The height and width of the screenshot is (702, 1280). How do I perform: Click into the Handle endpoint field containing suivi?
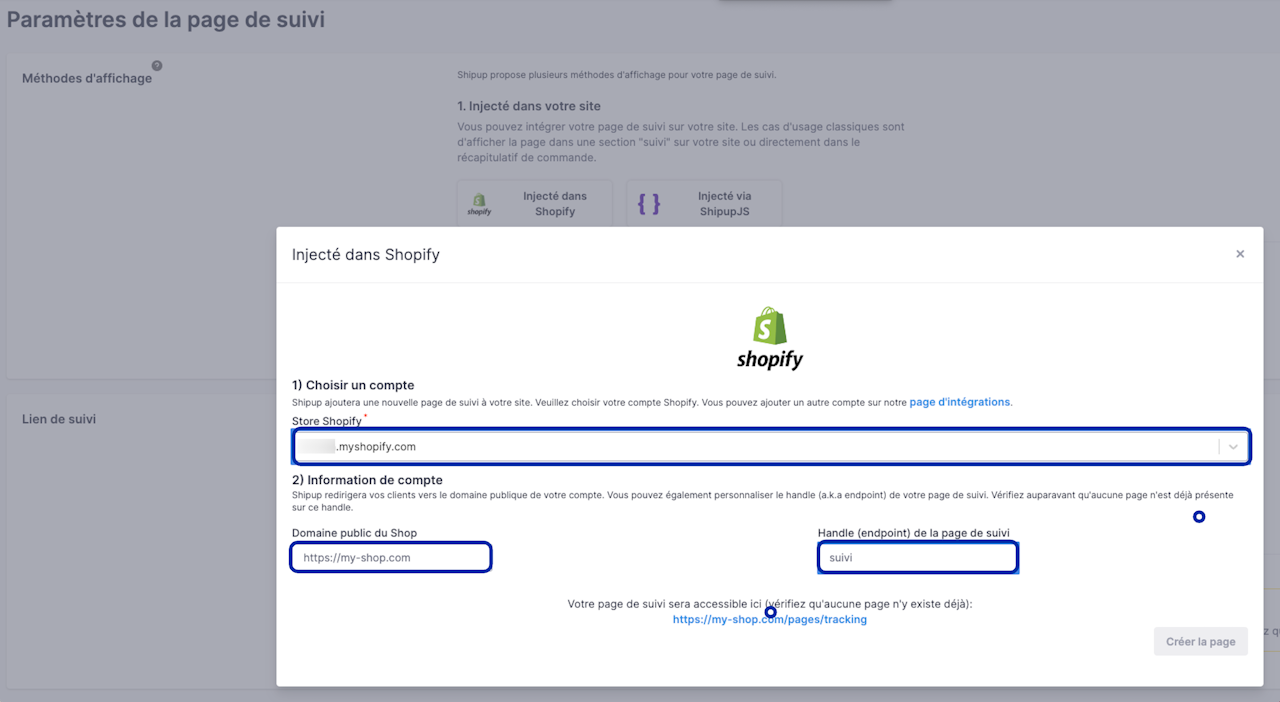(918, 557)
